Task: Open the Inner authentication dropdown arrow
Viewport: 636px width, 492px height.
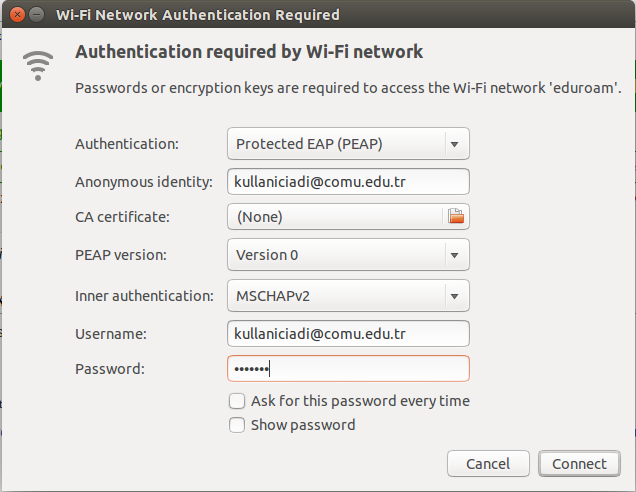Action: (455, 296)
